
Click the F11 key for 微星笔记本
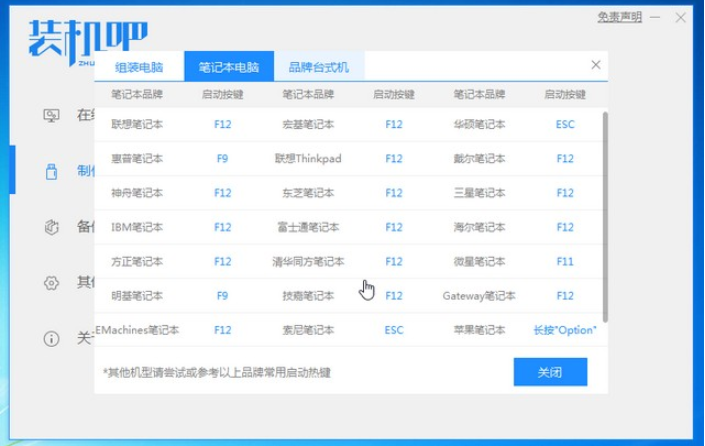tap(565, 262)
